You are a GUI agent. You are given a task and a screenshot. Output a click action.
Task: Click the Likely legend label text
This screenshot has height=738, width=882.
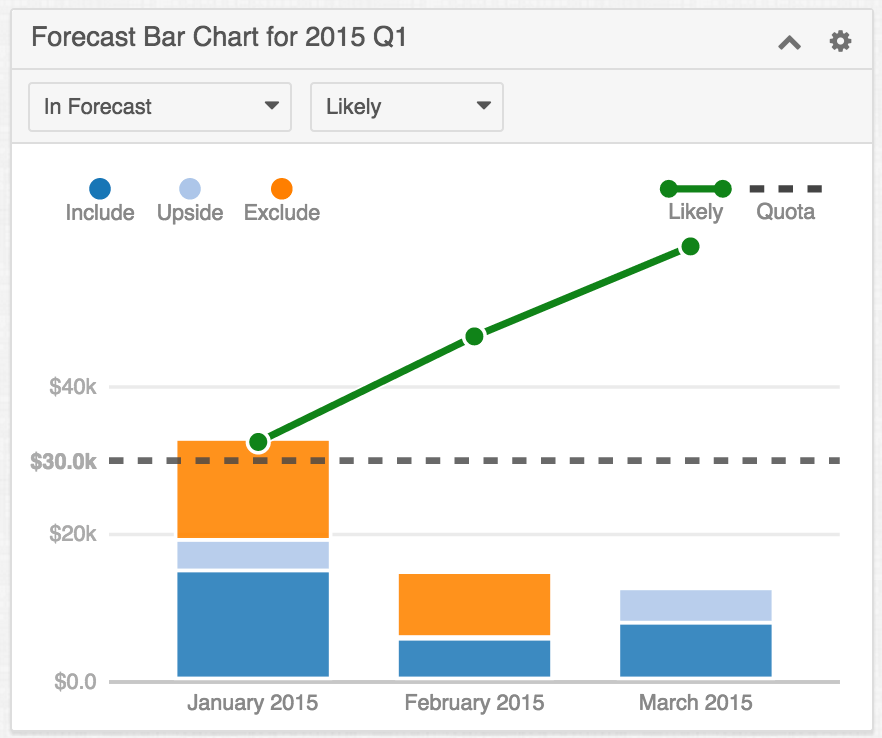695,212
